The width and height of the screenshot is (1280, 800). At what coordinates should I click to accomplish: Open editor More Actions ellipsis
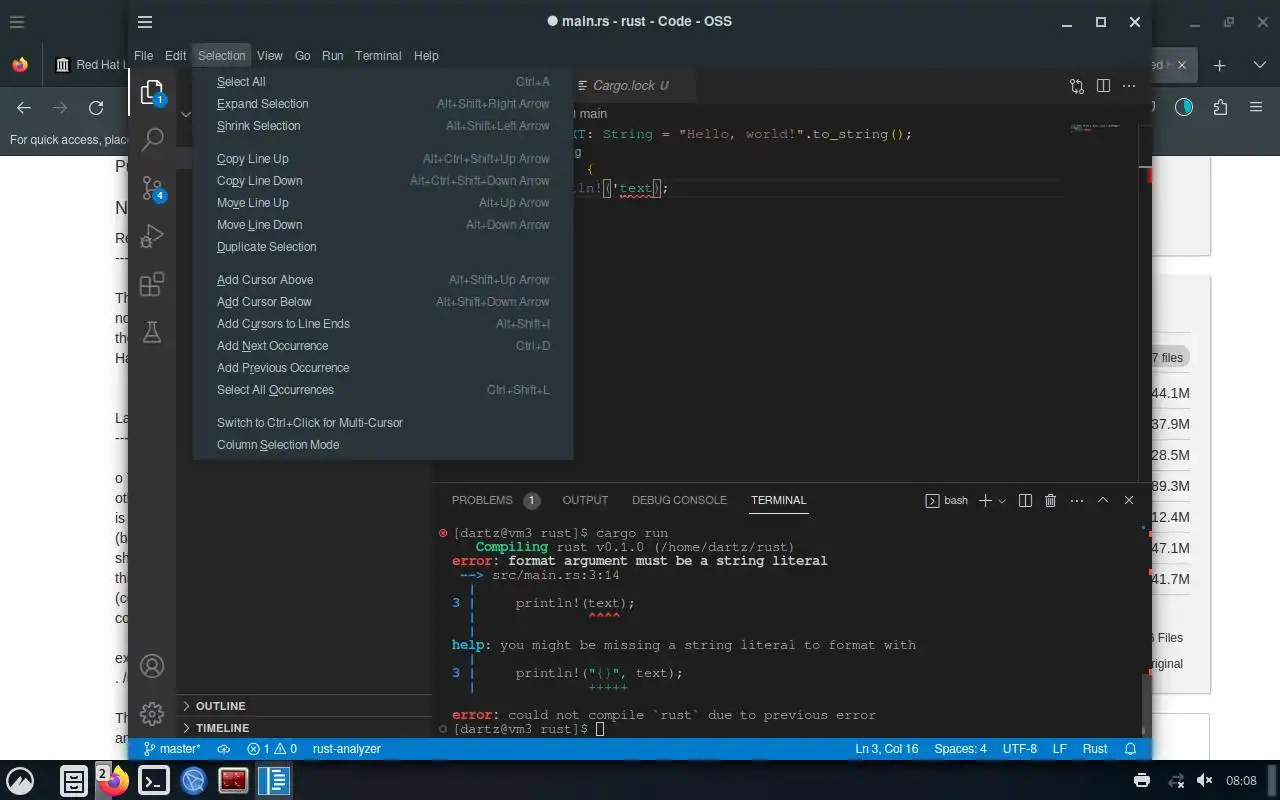(1129, 86)
